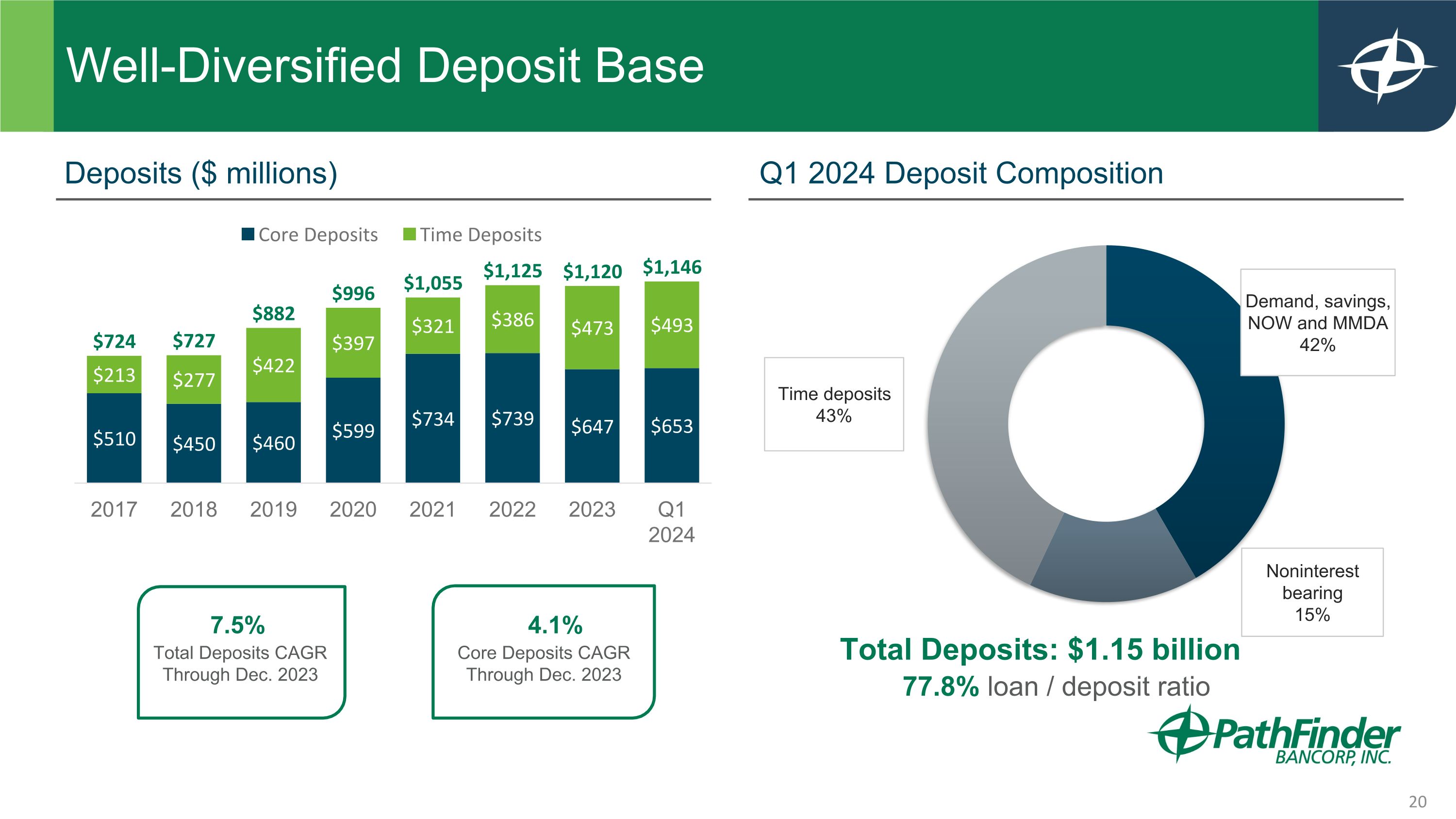Click the compass logo in header corner
This screenshot has width=1456, height=819.
pos(1387,66)
